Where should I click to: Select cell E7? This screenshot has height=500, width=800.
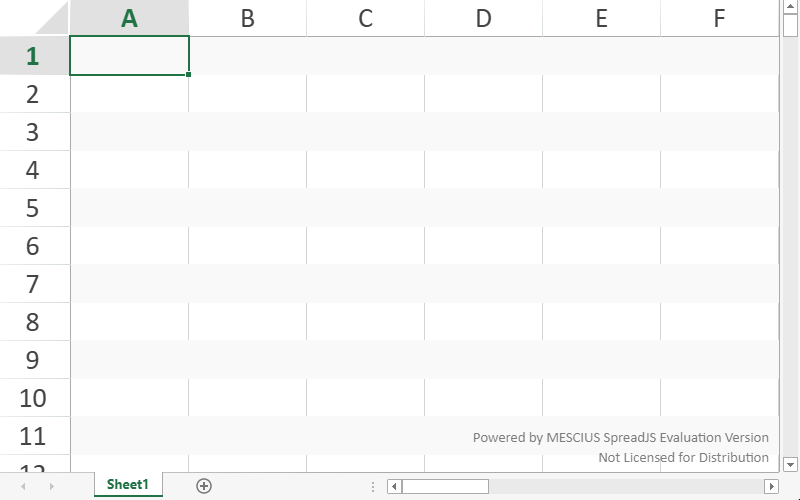point(601,284)
